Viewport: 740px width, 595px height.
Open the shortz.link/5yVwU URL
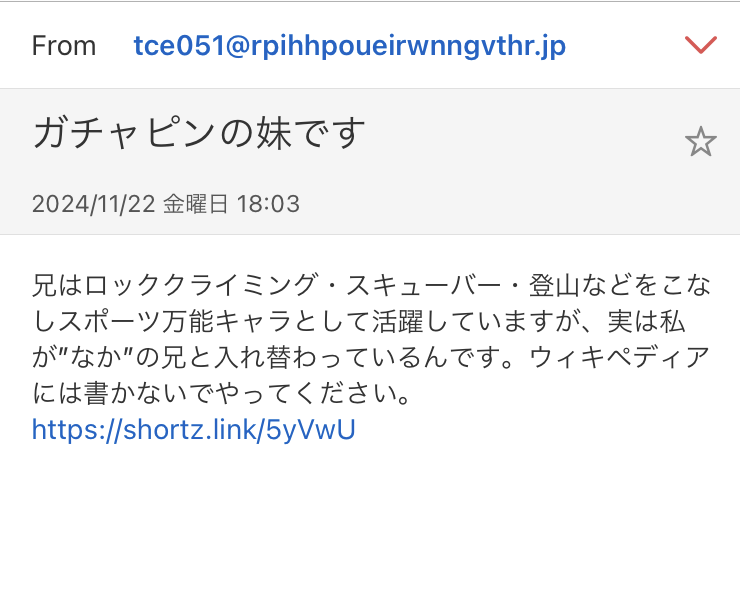click(193, 429)
